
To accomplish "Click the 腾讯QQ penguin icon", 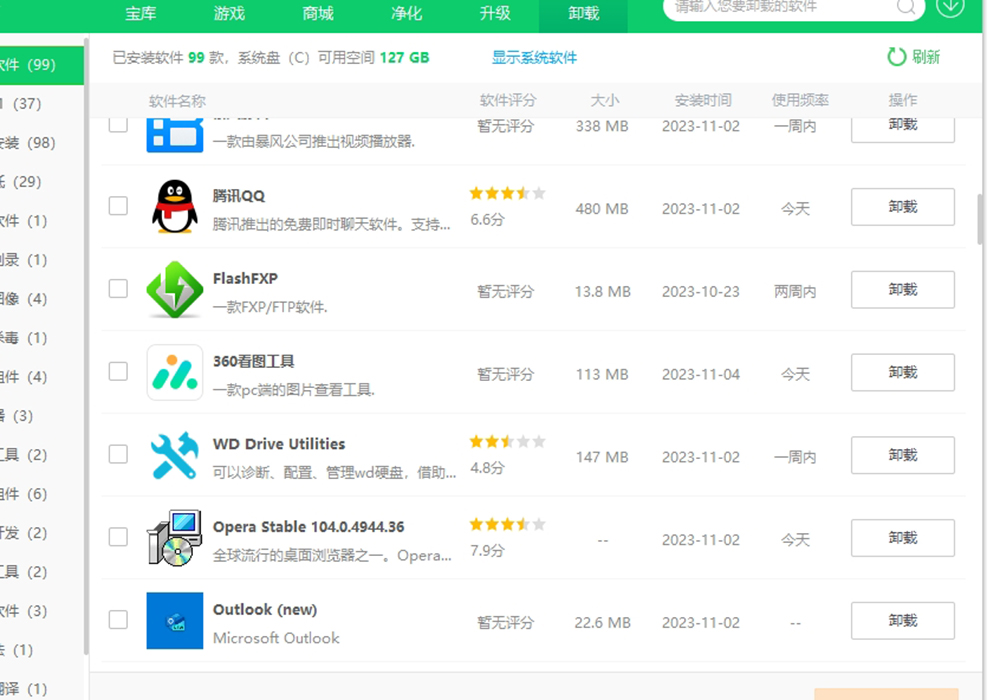I will (175, 207).
